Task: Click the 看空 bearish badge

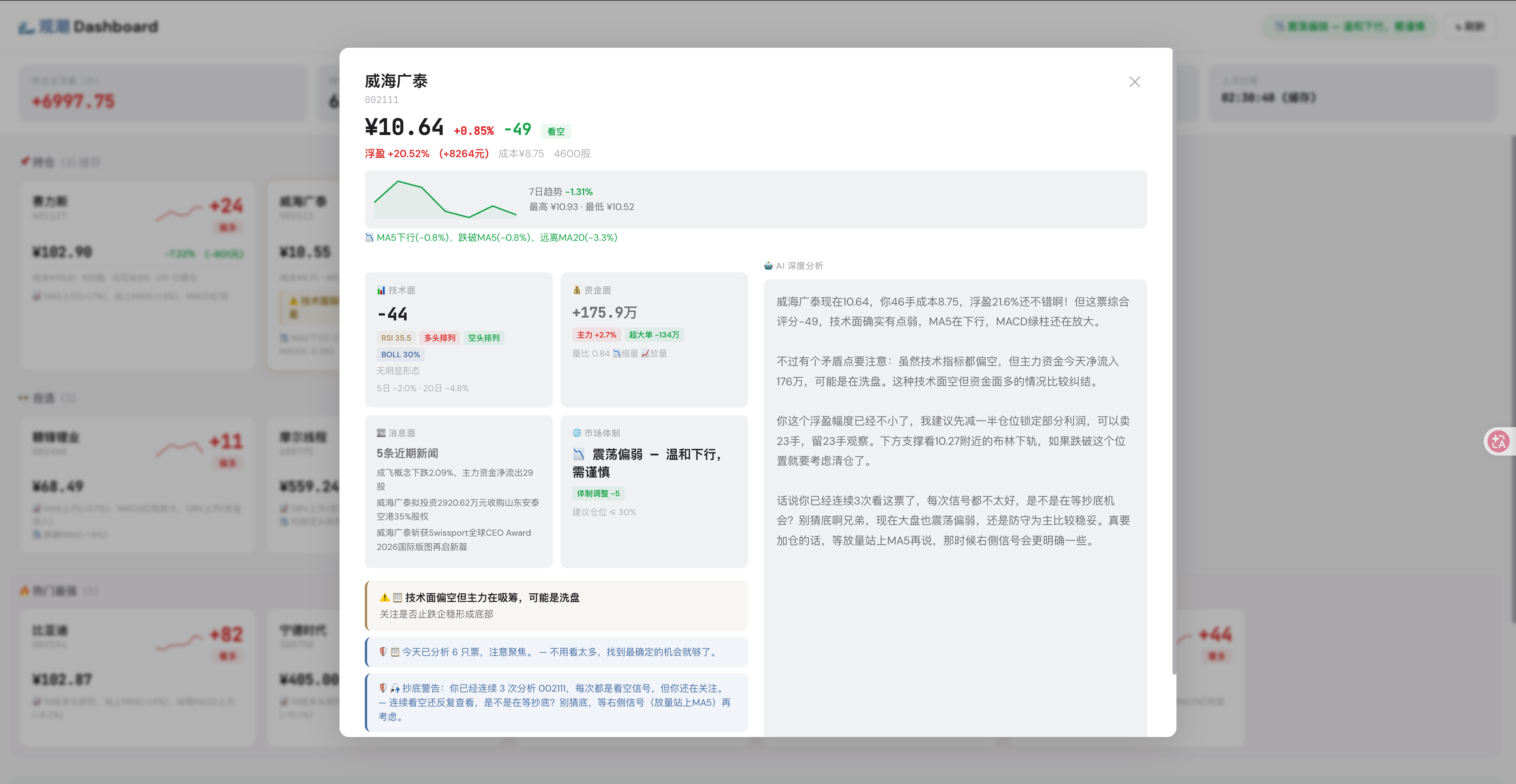Action: click(x=555, y=131)
